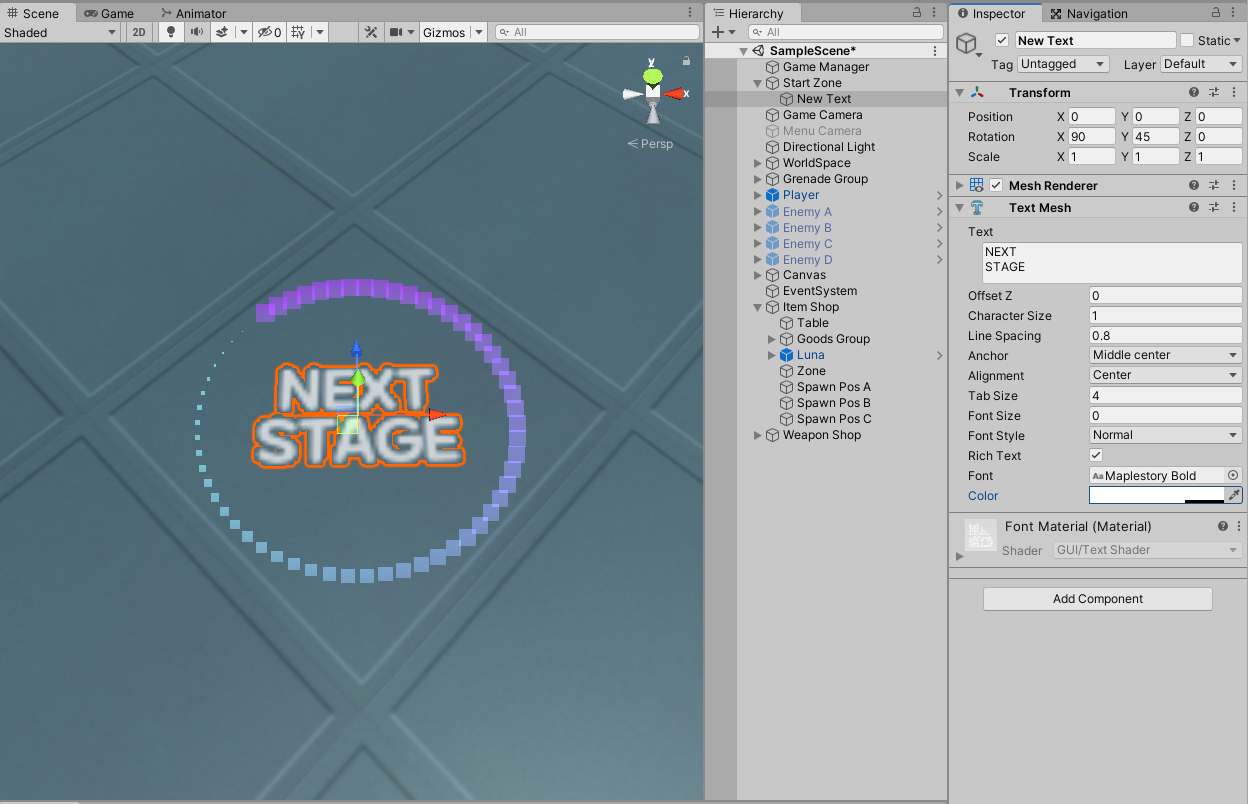Expand the Canvas object
1248x804 pixels.
pos(758,275)
